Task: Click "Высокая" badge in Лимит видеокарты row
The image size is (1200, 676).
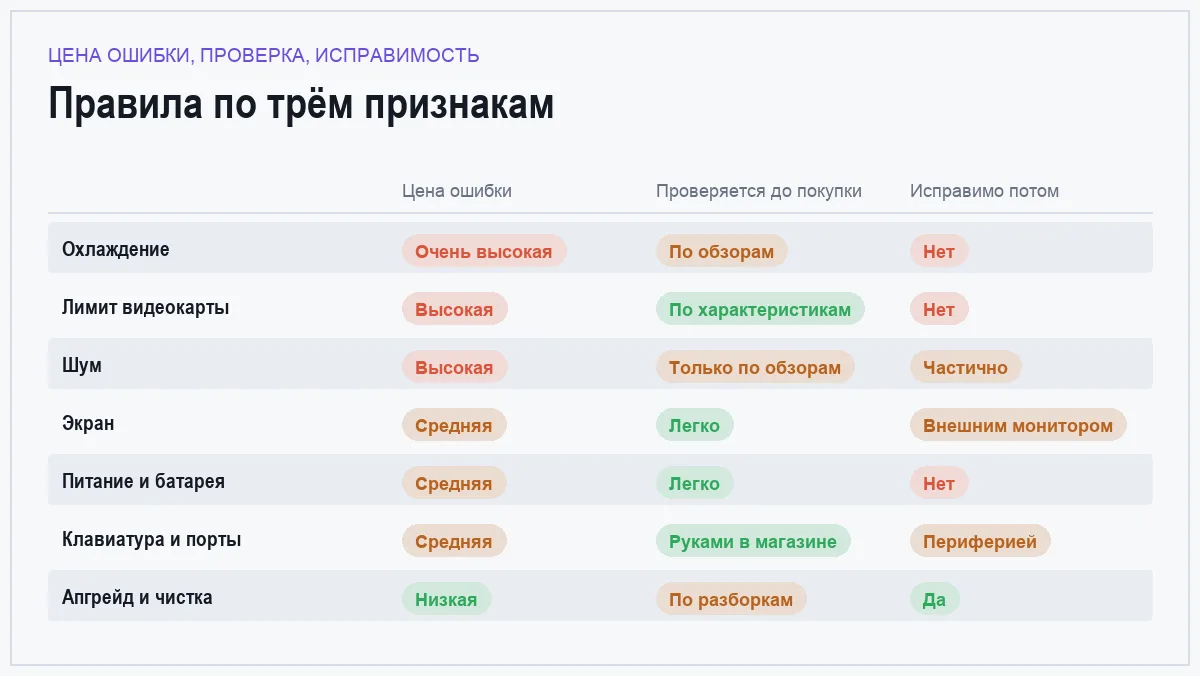Action: tap(455, 309)
